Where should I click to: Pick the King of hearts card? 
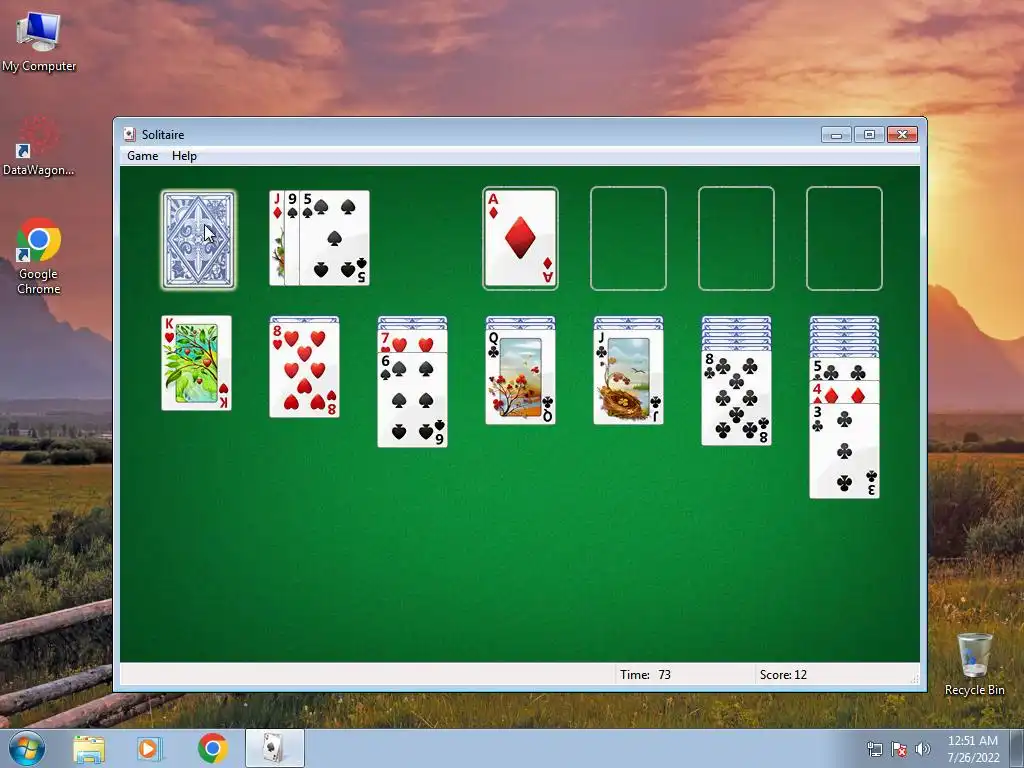point(197,363)
